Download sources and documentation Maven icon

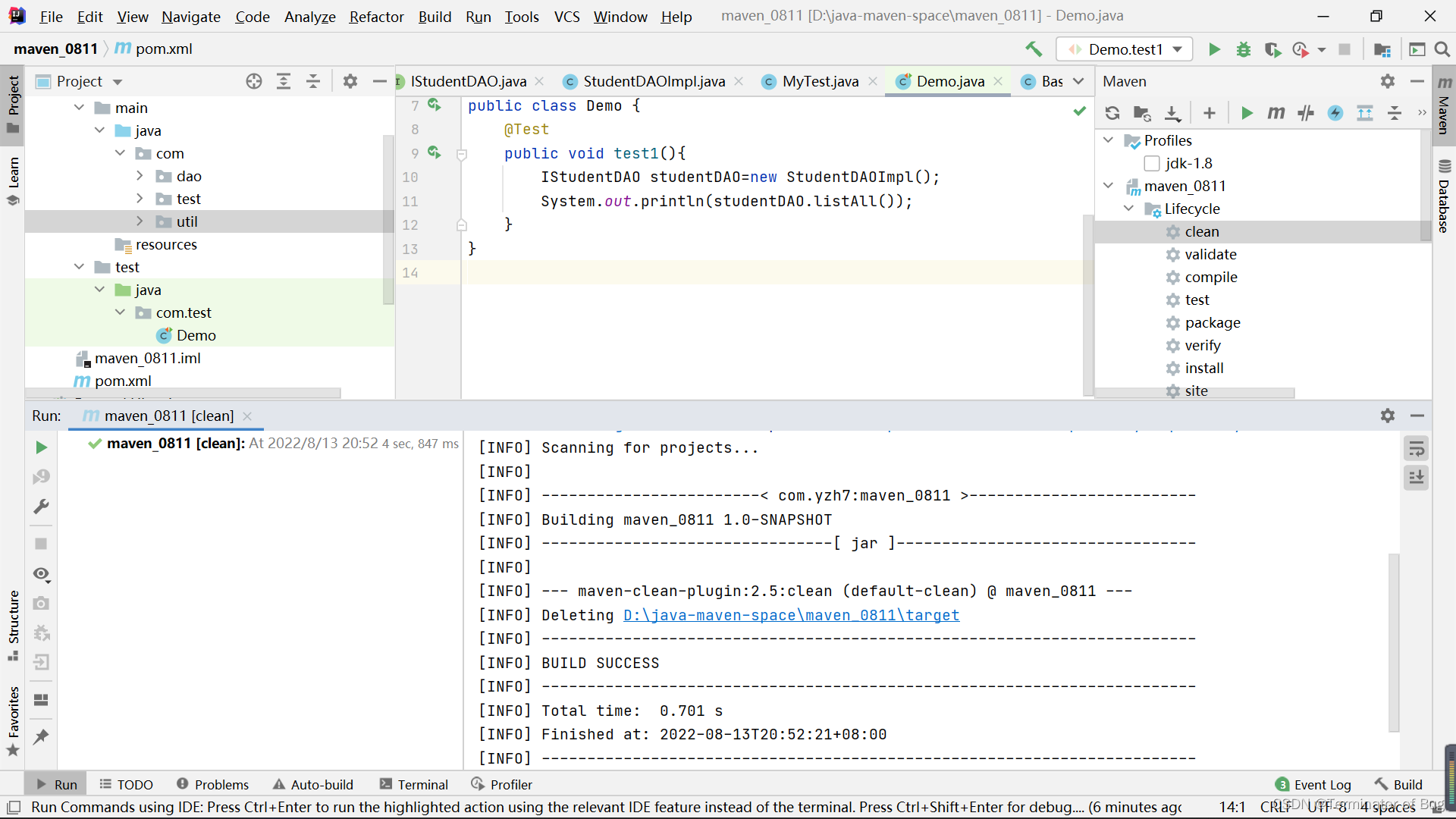pyautogui.click(x=1172, y=113)
